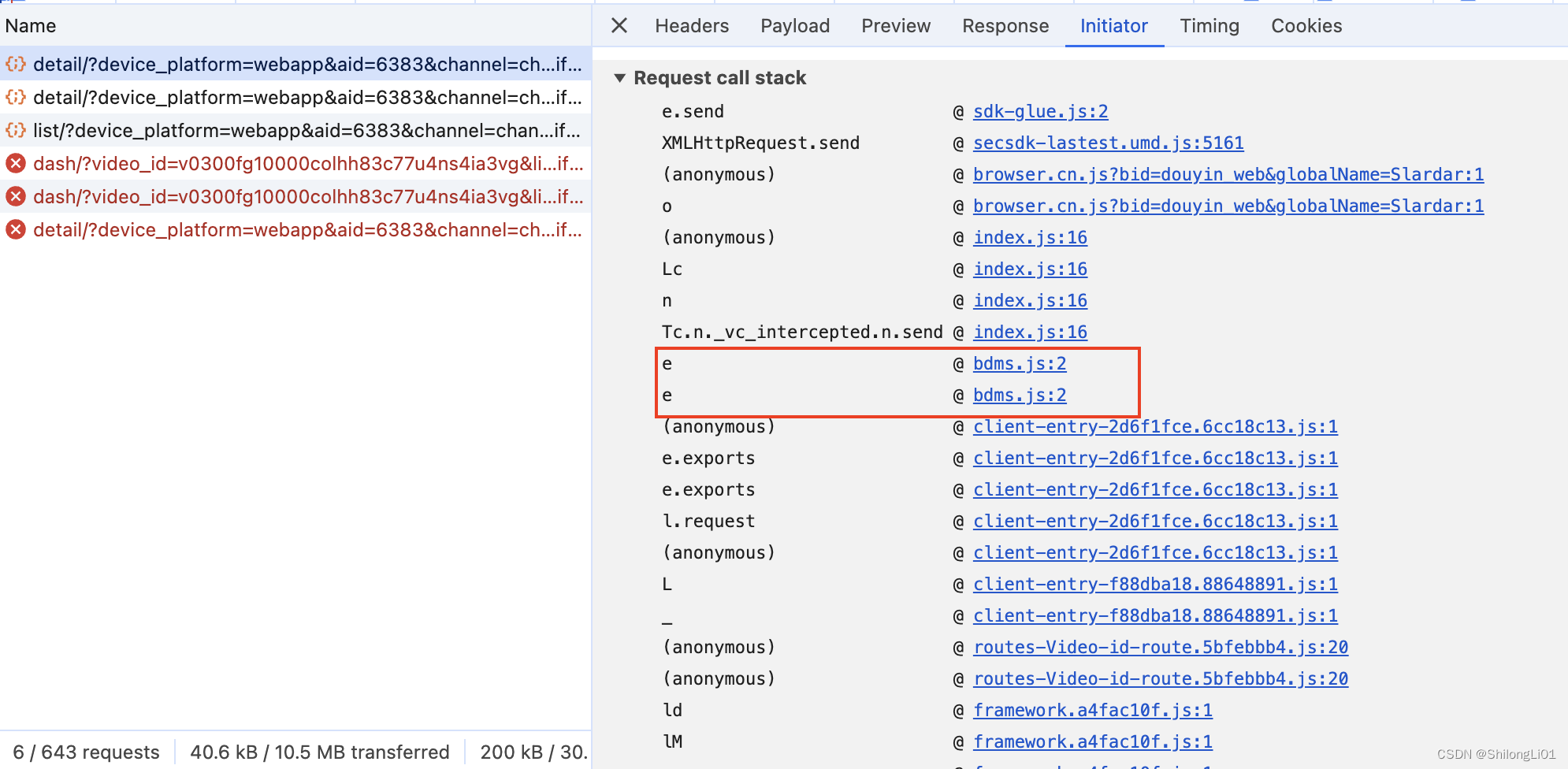Click the e.send call stack entry

pos(693,112)
